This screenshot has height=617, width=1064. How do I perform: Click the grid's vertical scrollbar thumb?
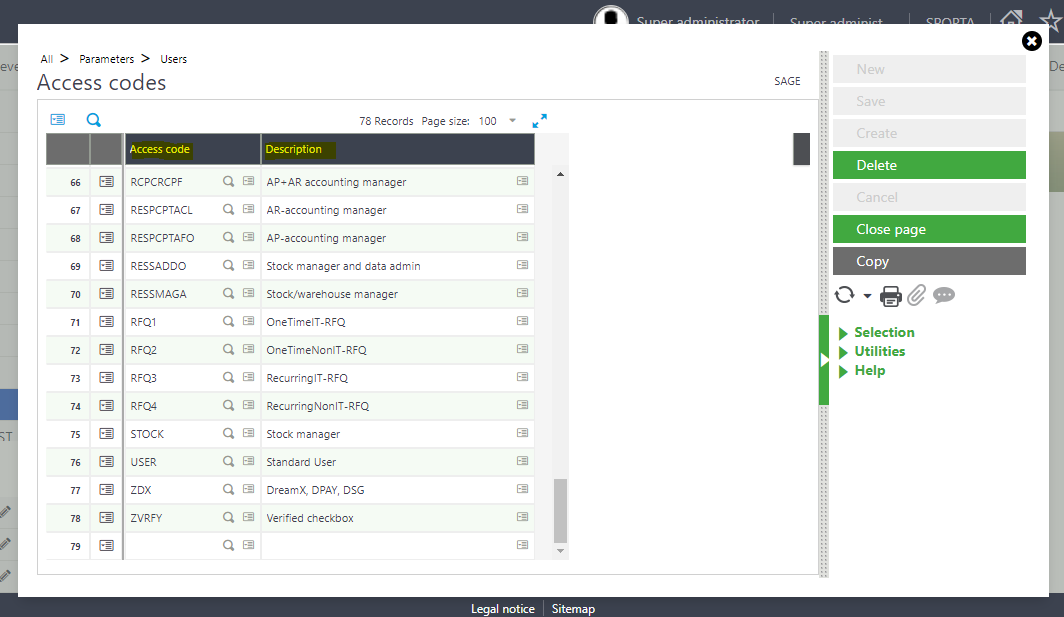(x=560, y=509)
